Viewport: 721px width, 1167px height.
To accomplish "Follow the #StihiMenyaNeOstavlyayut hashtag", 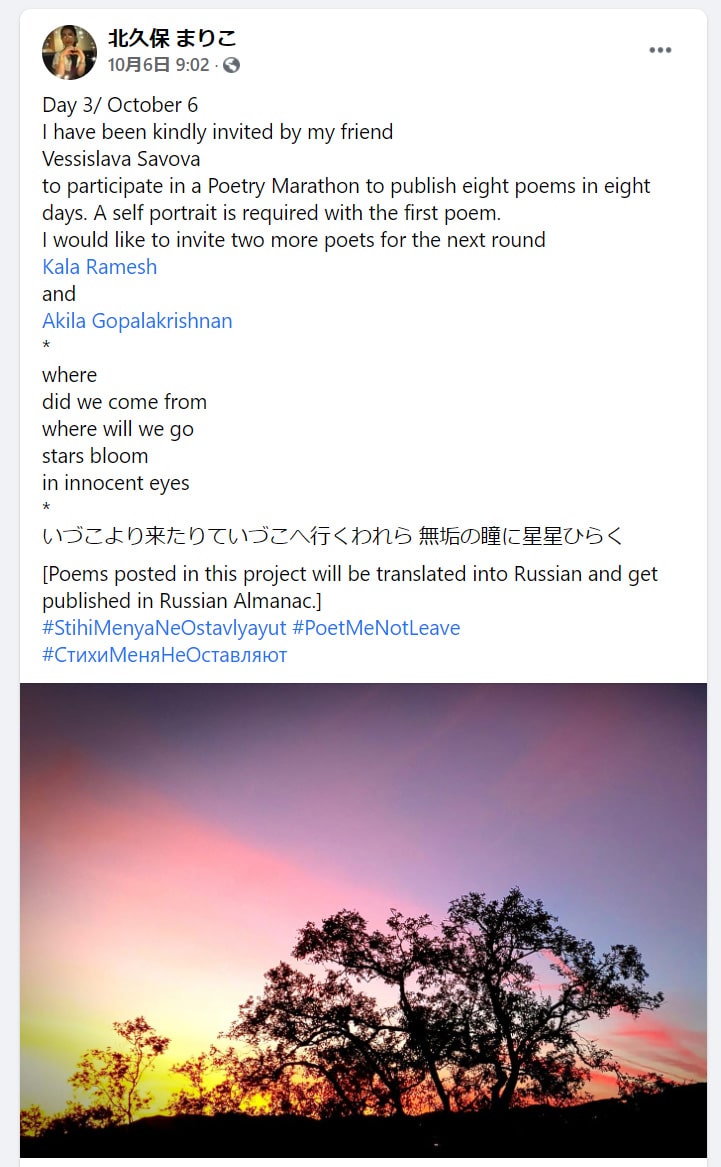I will [164, 628].
